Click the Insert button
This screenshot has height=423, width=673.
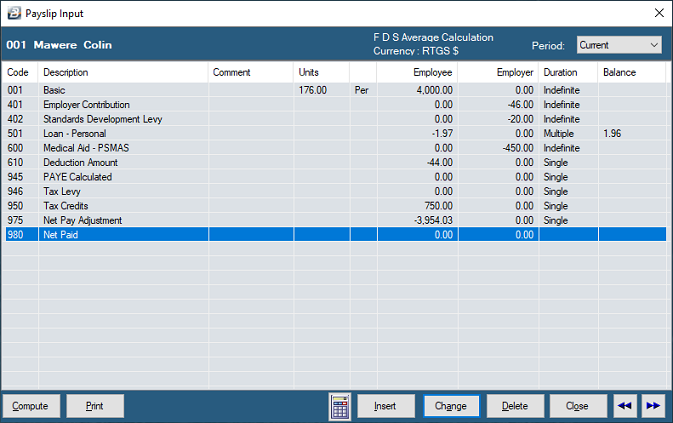(x=386, y=406)
